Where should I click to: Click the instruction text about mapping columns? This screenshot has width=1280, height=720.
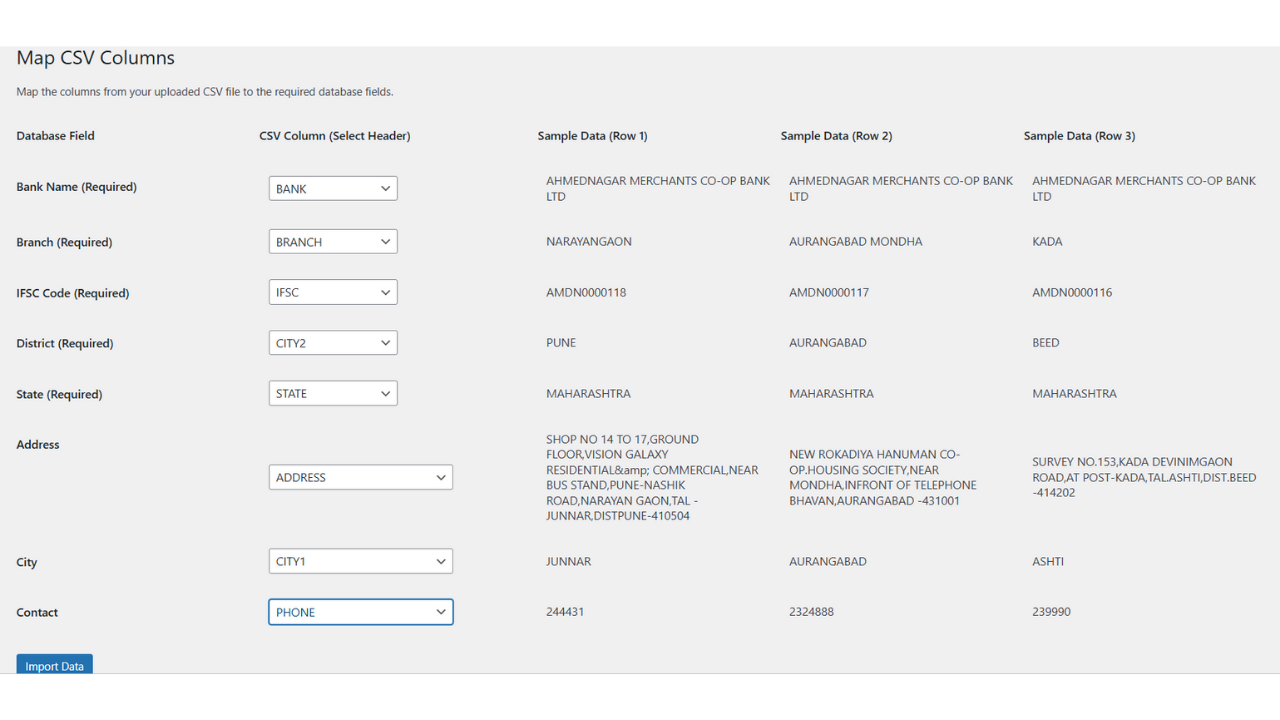[x=205, y=92]
